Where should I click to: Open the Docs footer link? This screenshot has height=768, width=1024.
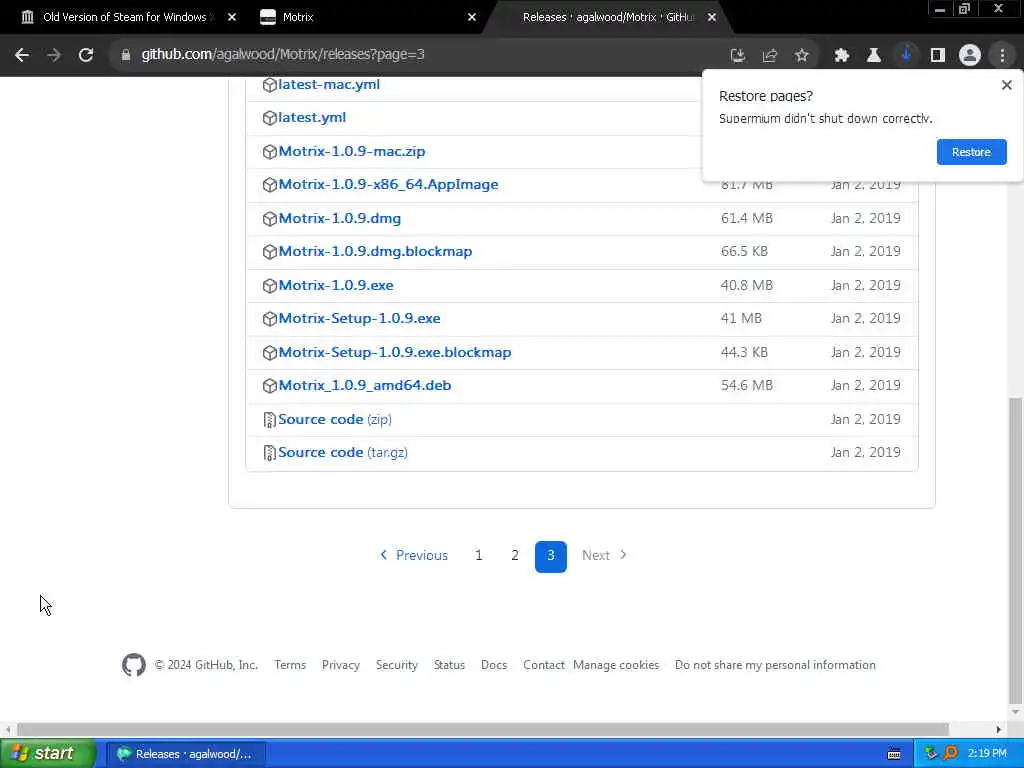[x=494, y=665]
